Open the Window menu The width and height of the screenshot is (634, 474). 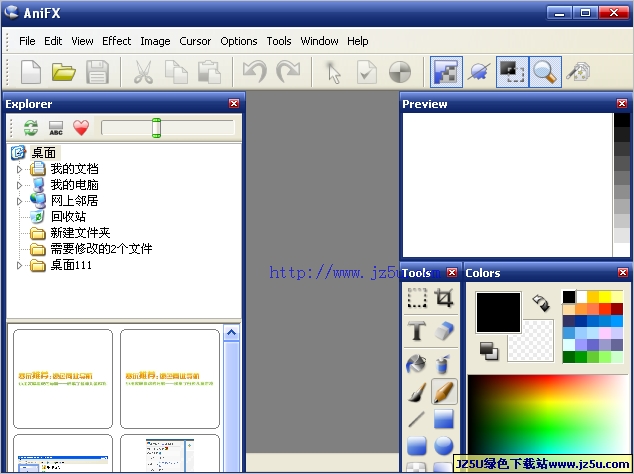click(x=319, y=41)
